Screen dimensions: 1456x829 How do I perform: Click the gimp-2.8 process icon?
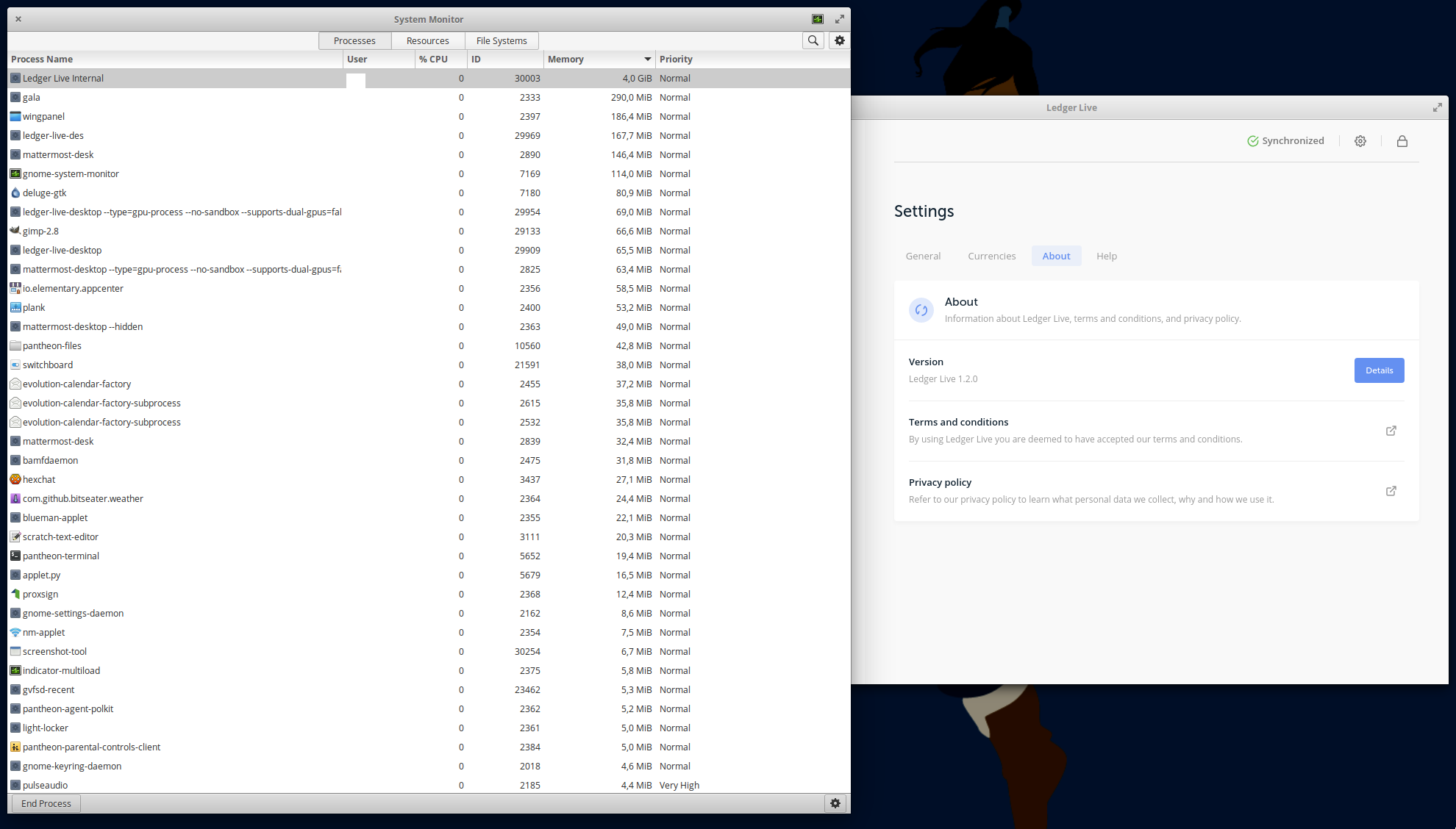(15, 231)
